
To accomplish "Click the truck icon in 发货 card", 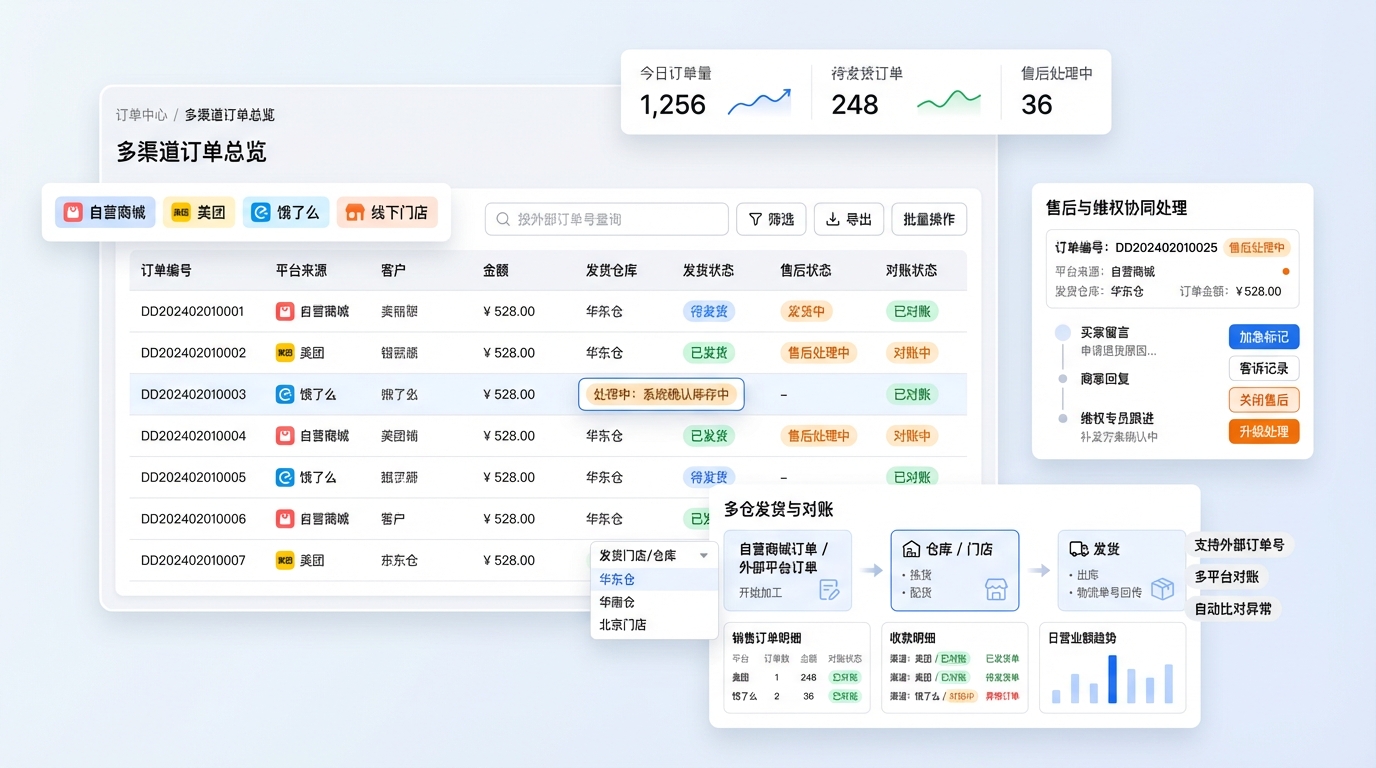I will pyautogui.click(x=1079, y=549).
